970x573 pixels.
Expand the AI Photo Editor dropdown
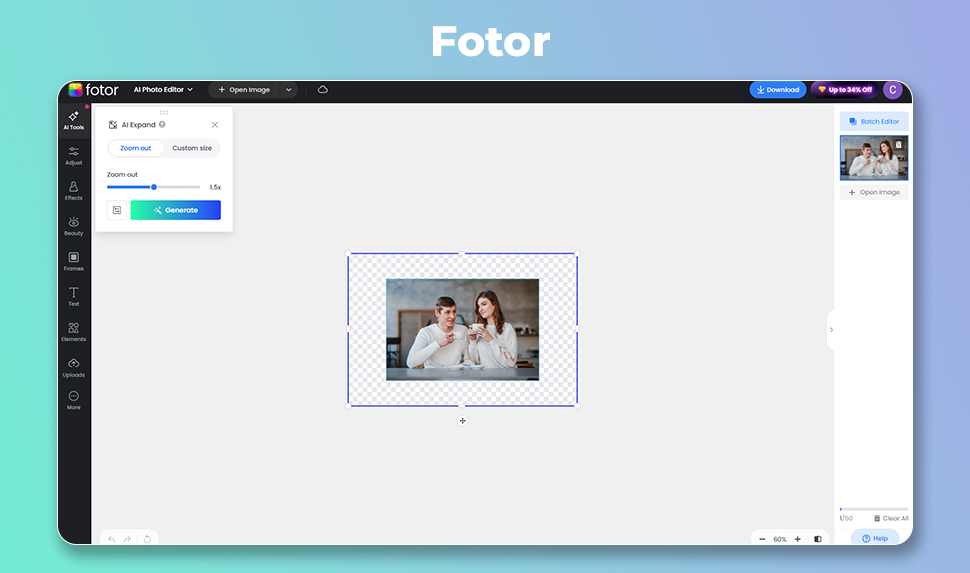coord(163,90)
